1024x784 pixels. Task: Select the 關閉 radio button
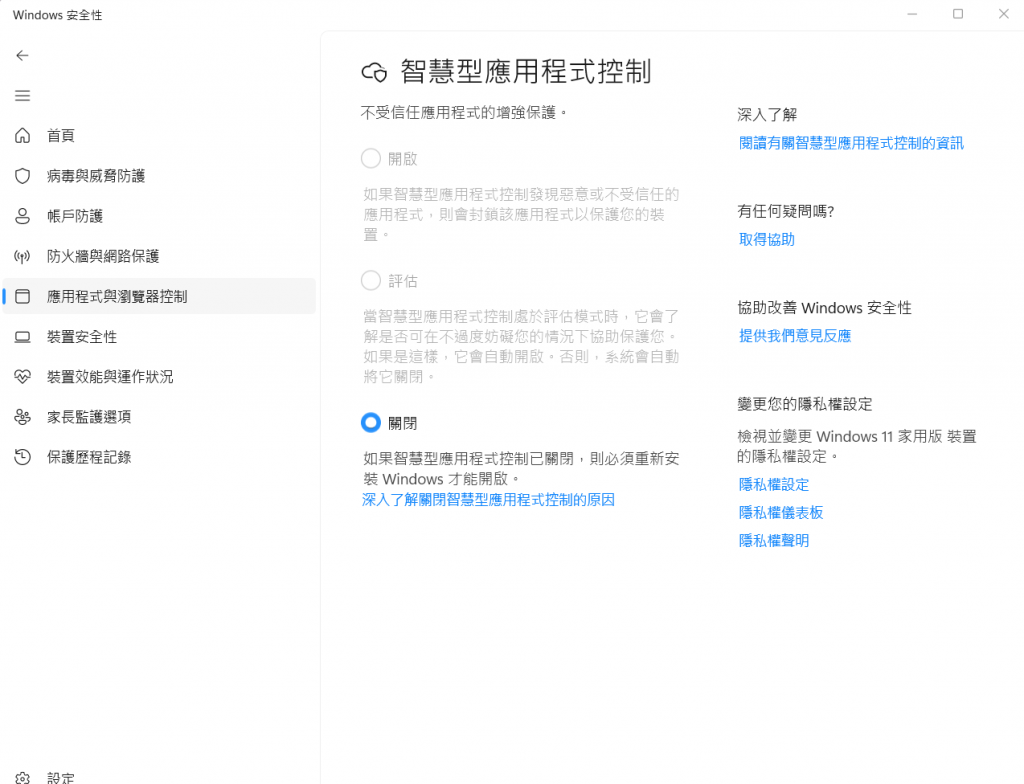[371, 423]
